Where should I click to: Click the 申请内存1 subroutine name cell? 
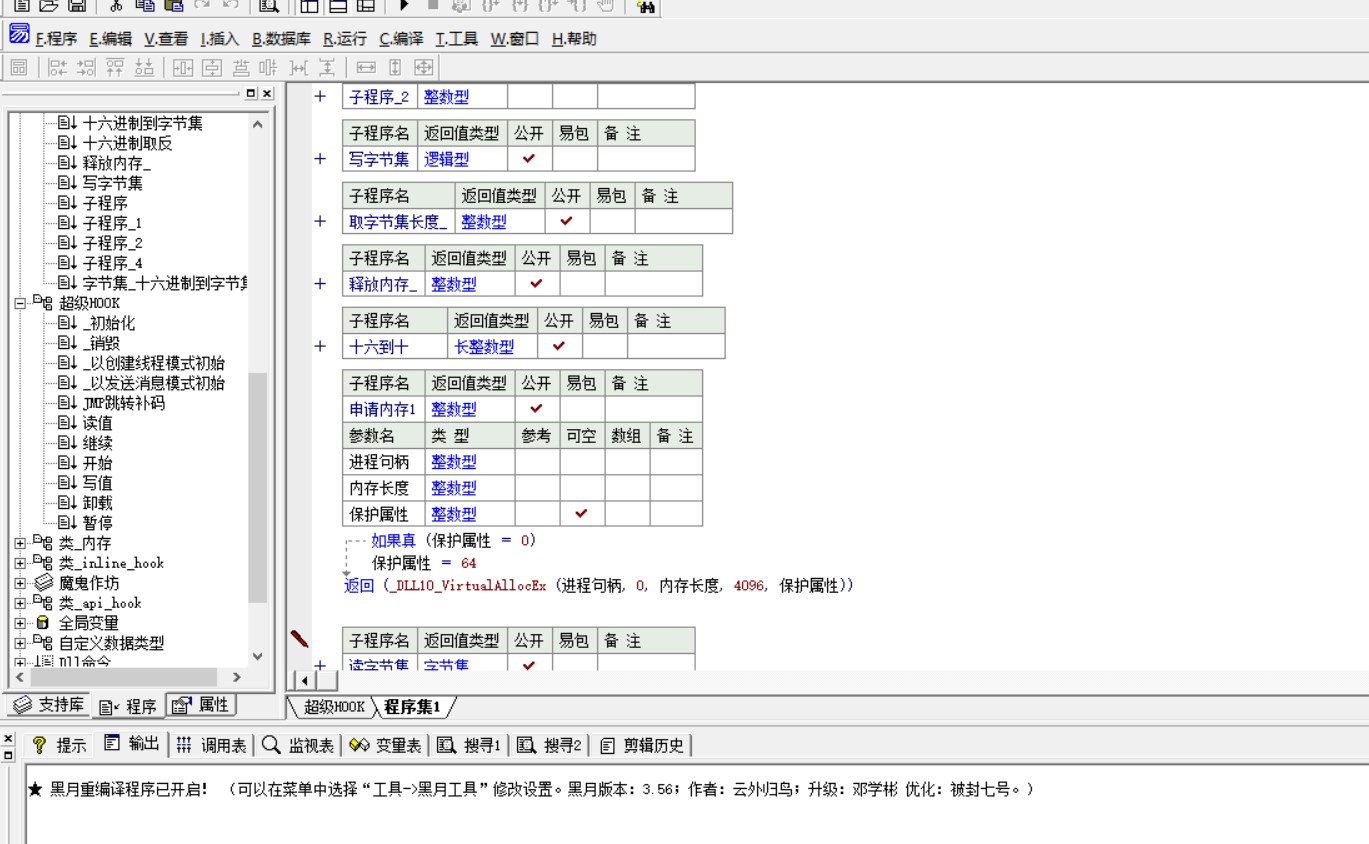pyautogui.click(x=383, y=409)
